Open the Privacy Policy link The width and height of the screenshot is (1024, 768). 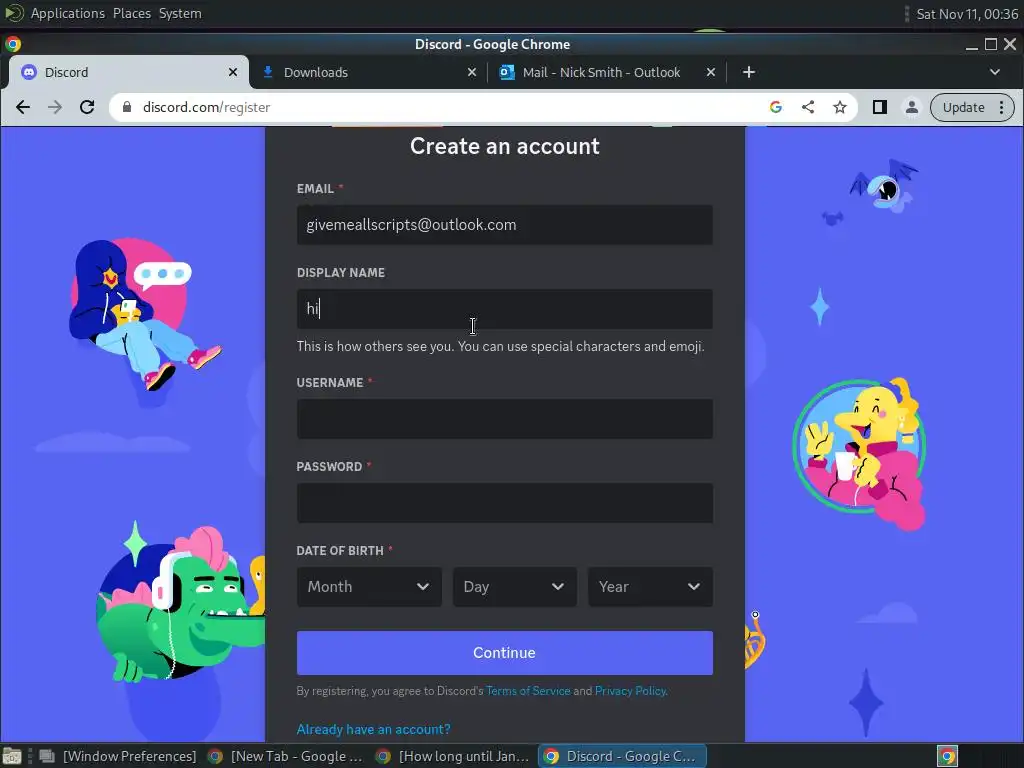[x=631, y=691]
